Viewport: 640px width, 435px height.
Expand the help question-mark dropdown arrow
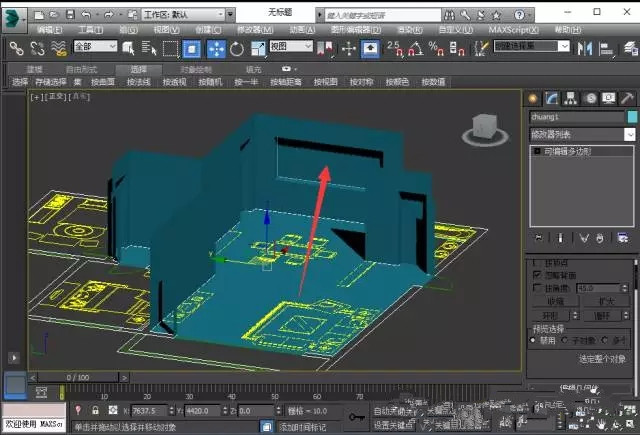530,15
